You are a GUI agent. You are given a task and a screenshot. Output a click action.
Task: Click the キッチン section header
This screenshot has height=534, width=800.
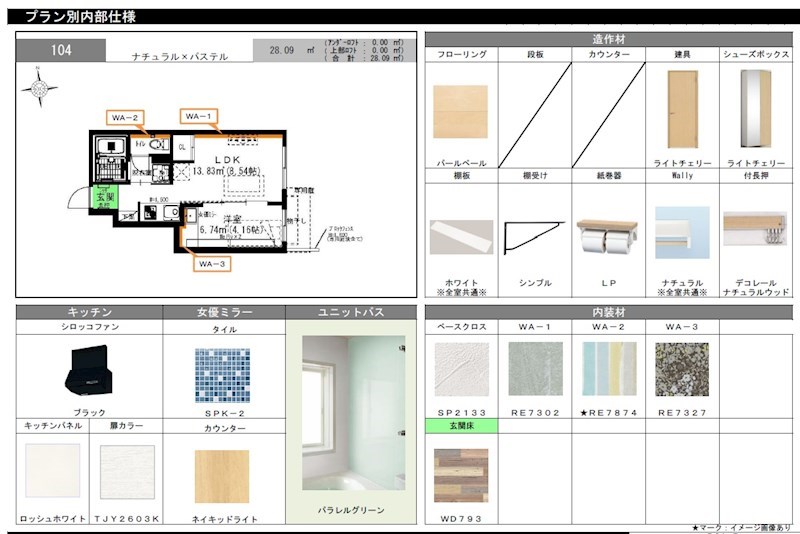click(x=89, y=313)
